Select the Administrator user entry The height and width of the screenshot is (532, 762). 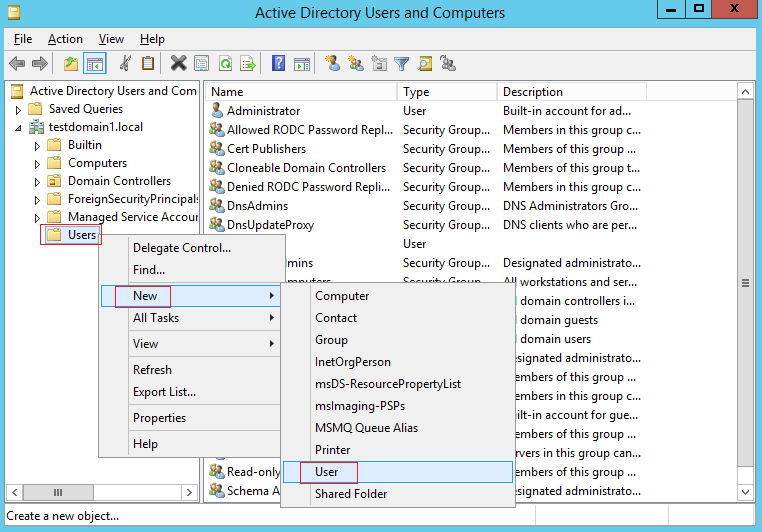pos(263,111)
